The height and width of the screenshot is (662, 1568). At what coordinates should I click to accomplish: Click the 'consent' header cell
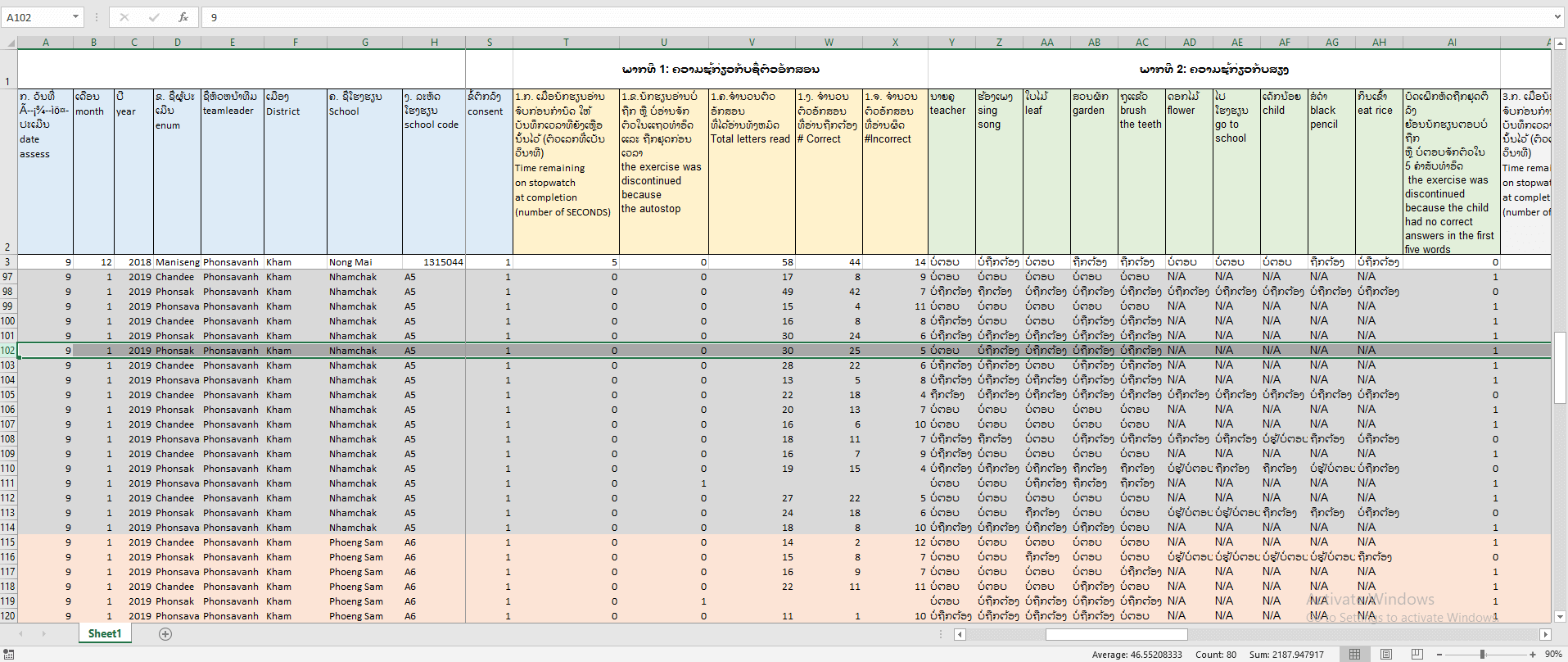[490, 171]
